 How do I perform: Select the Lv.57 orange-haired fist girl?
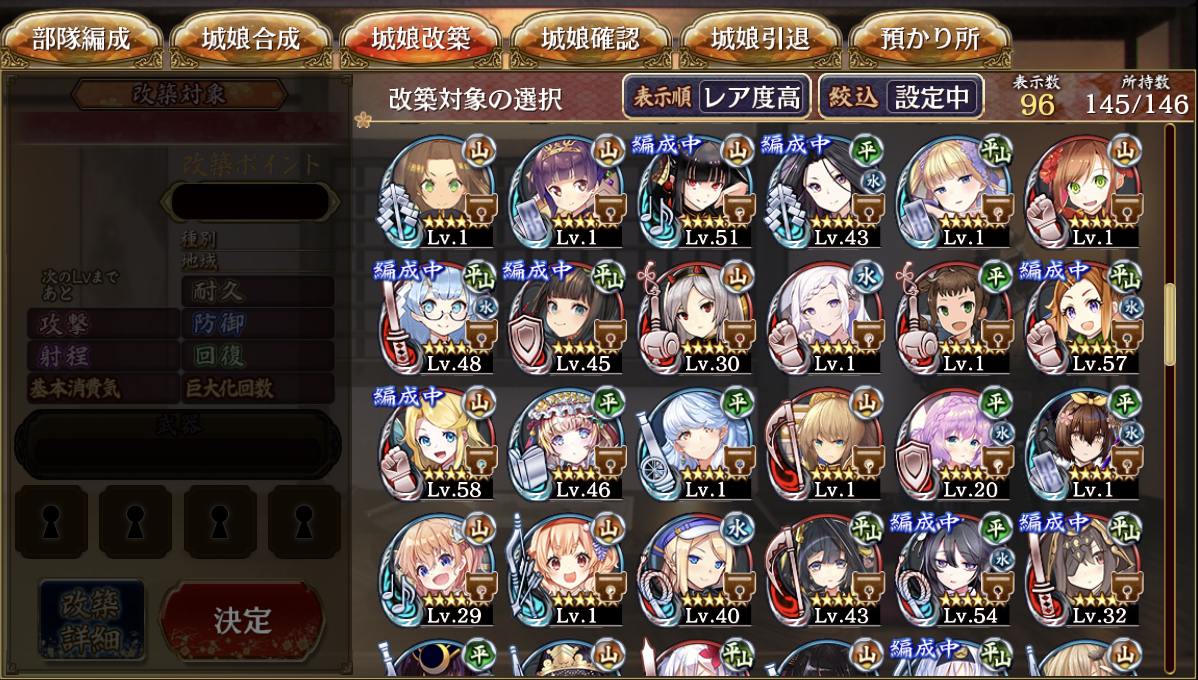1083,317
